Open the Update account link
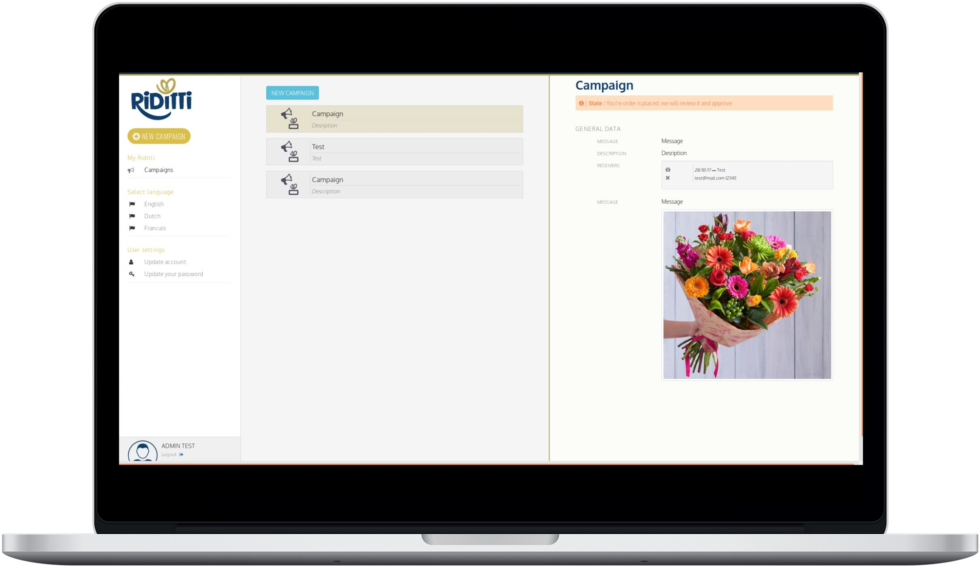Image resolution: width=979 pixels, height=566 pixels. 165,262
